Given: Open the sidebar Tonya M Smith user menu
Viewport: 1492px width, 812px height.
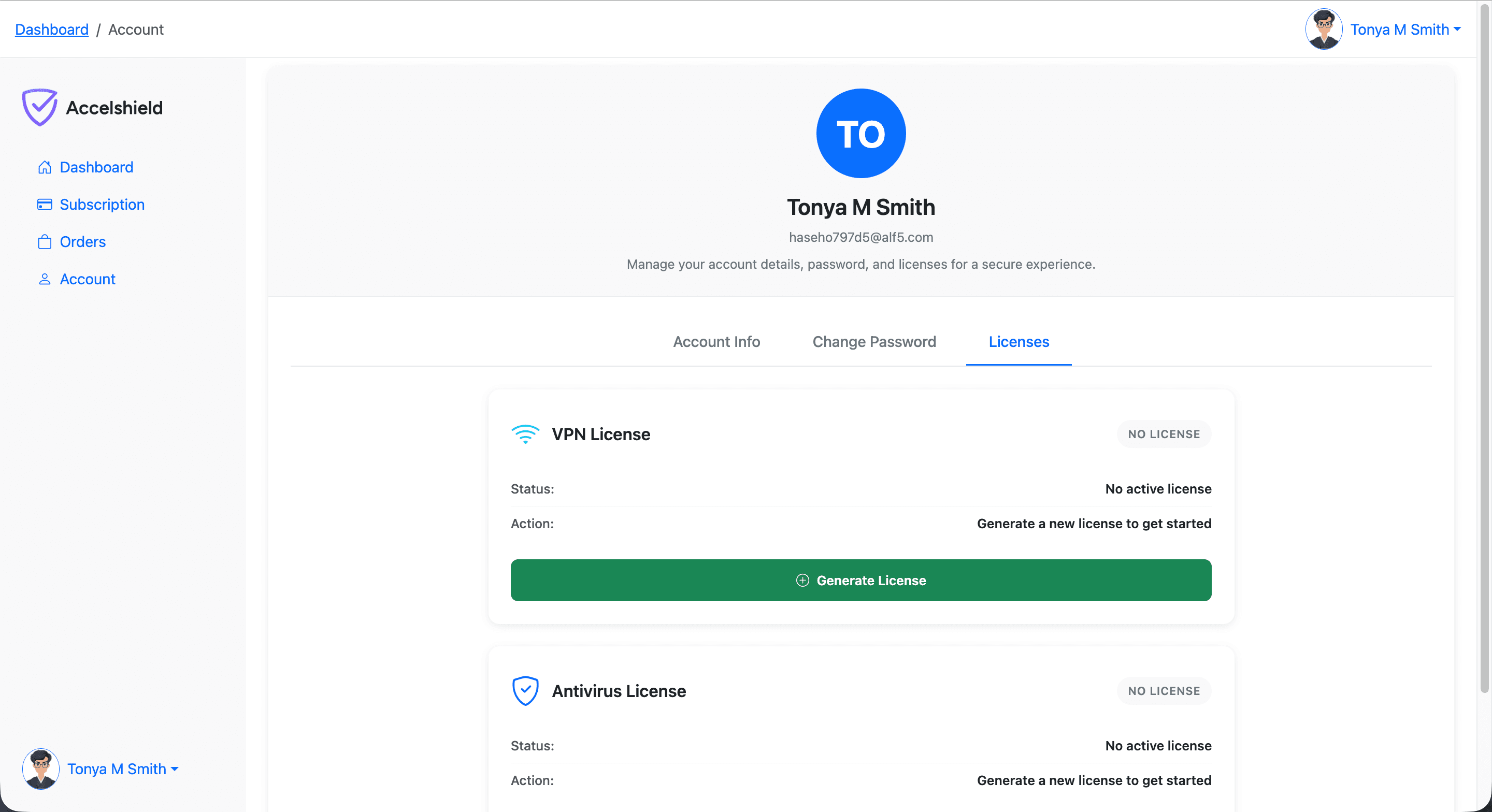Looking at the screenshot, I should [123, 769].
